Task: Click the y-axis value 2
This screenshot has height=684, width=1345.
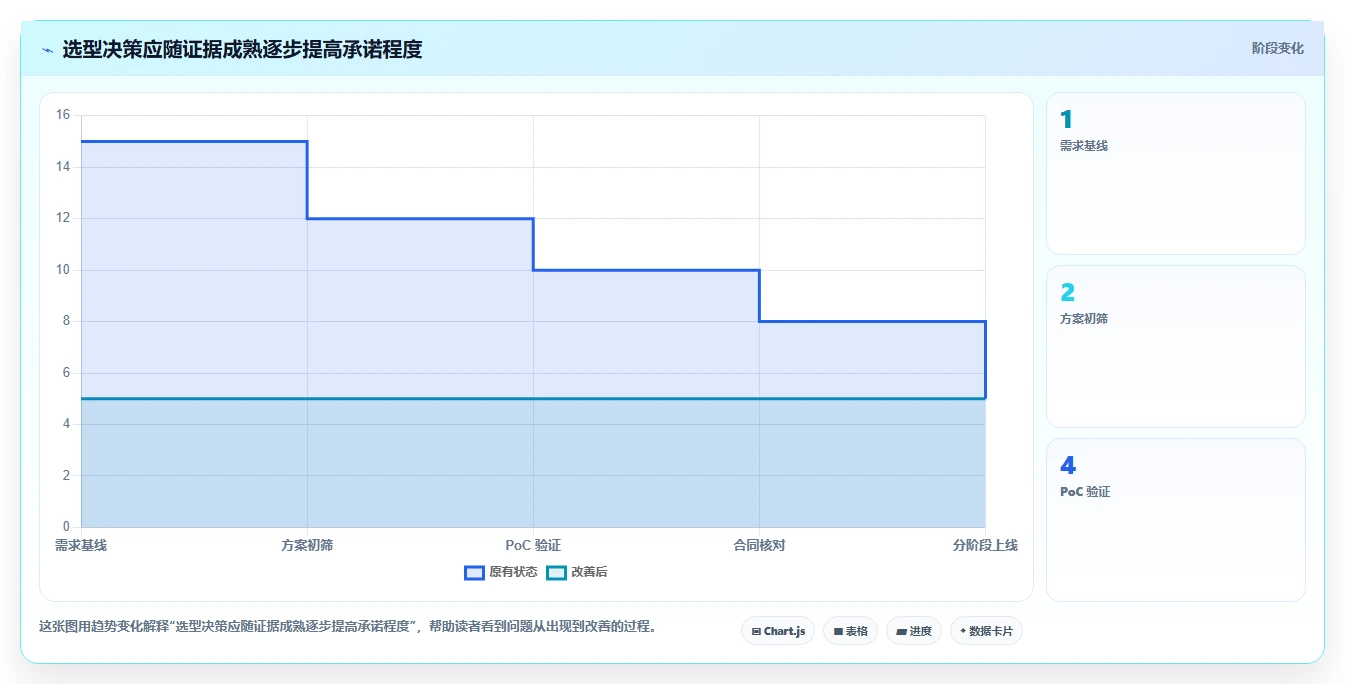Action: tap(67, 476)
